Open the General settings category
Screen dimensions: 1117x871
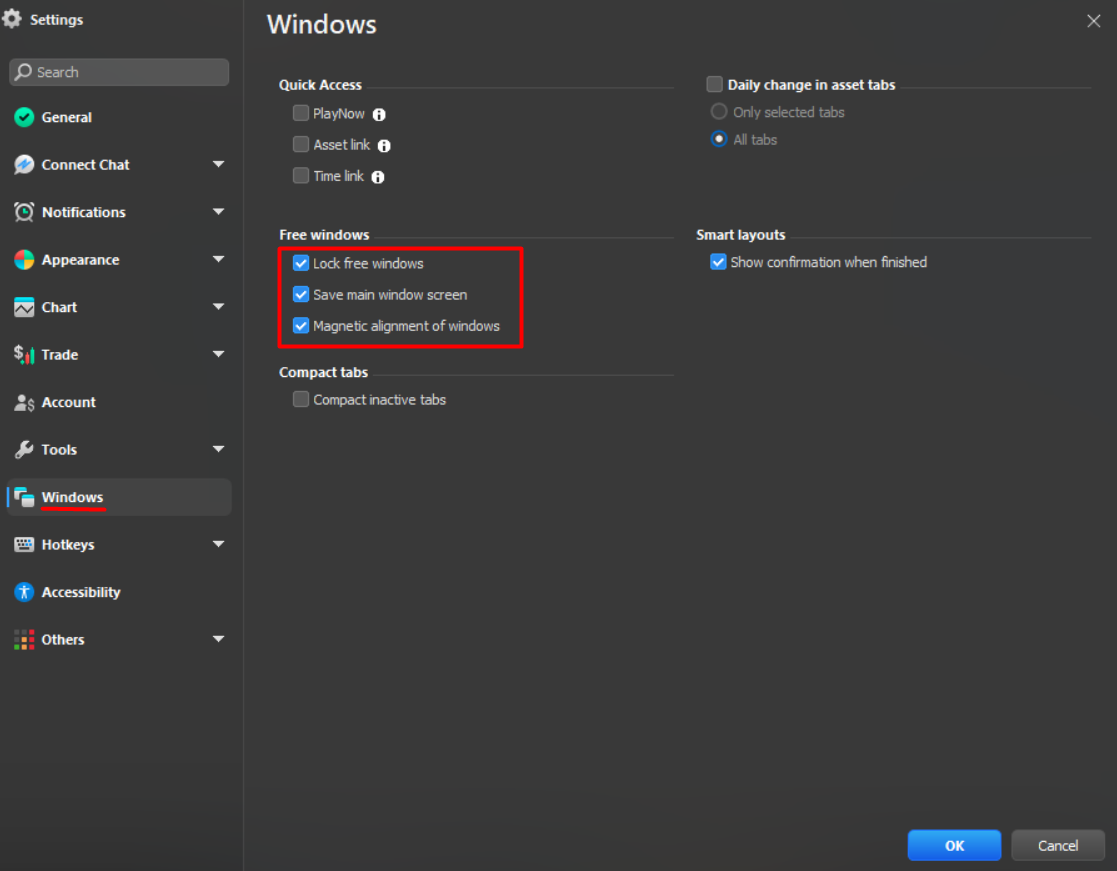click(118, 118)
